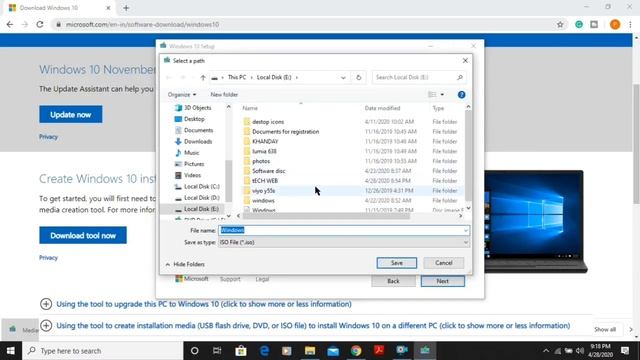
Task: Select the 'tECH WEB' folder
Action: pos(265,181)
